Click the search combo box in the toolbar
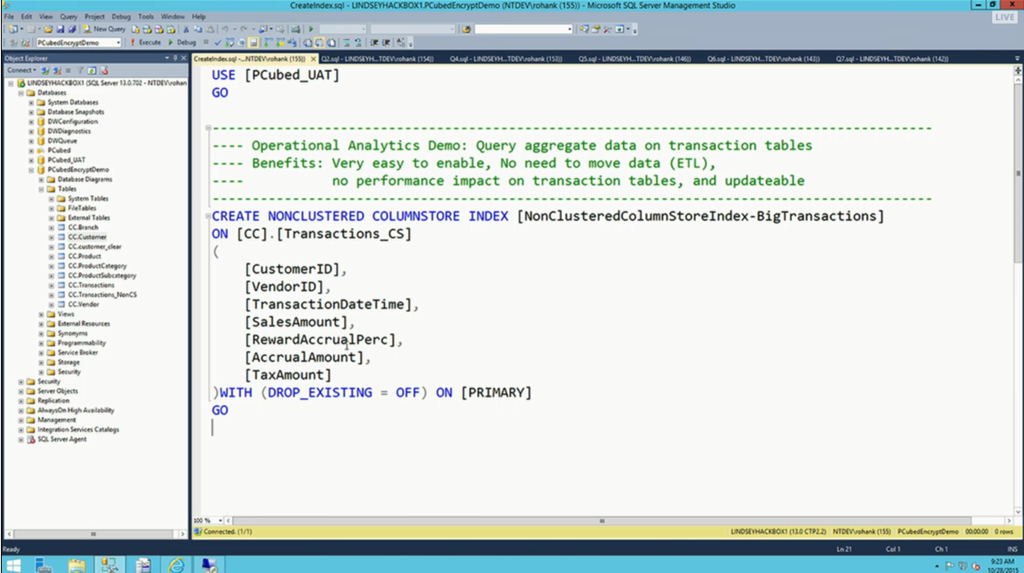Screen dimensions: 1024x573 (523, 29)
